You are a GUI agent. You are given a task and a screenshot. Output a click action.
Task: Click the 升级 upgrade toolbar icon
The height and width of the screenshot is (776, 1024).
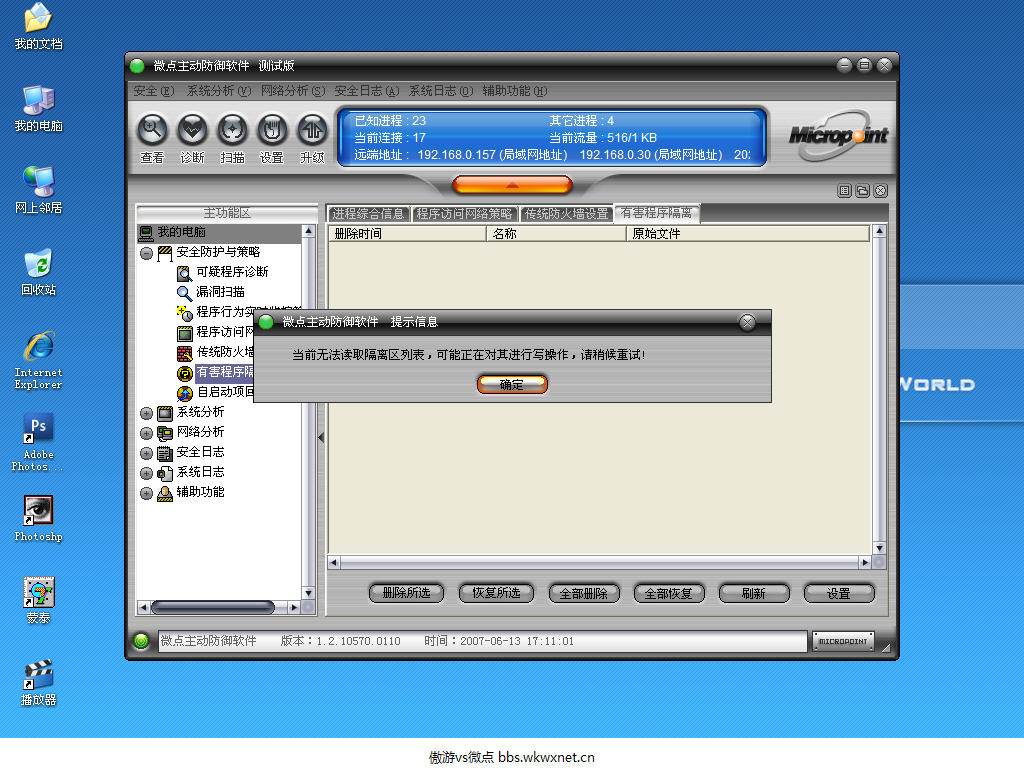pyautogui.click(x=312, y=130)
